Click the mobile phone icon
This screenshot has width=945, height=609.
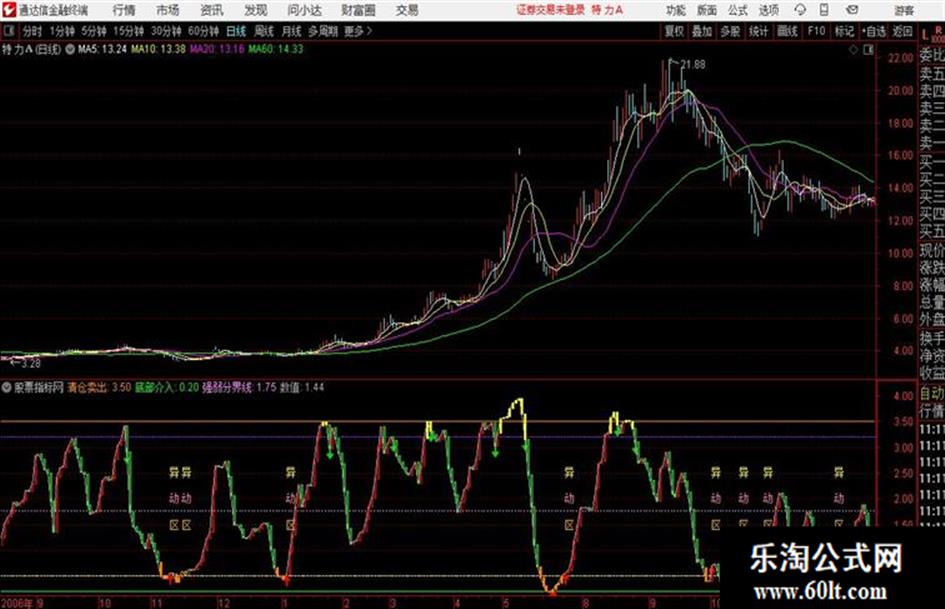tap(824, 10)
